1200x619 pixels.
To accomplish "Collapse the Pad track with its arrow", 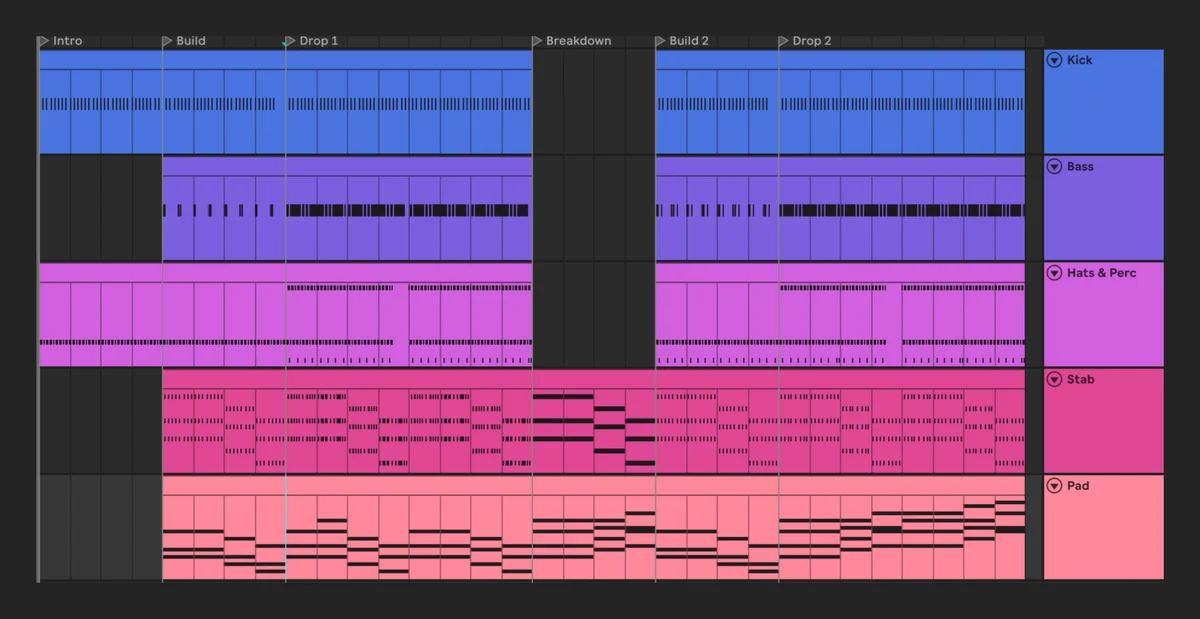I will 1054,486.
